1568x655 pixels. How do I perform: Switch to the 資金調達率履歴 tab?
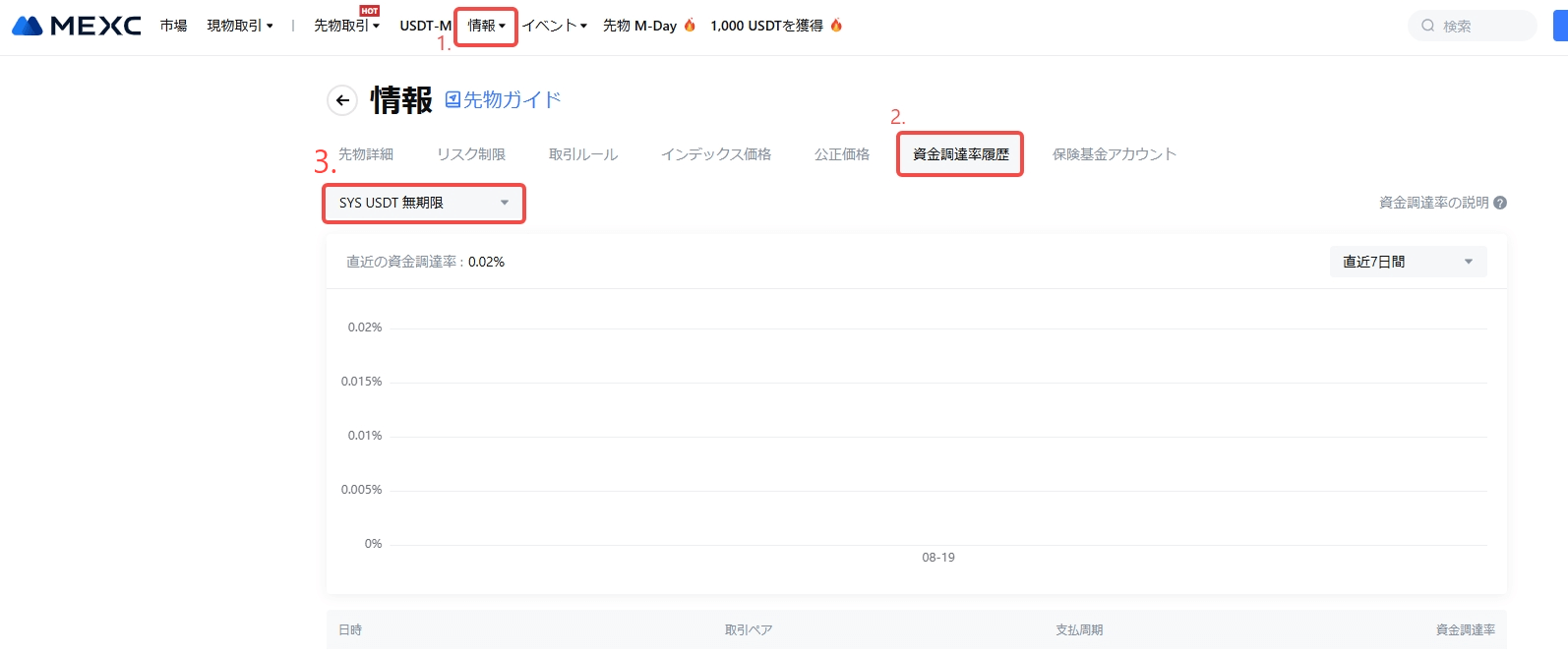pos(960,154)
